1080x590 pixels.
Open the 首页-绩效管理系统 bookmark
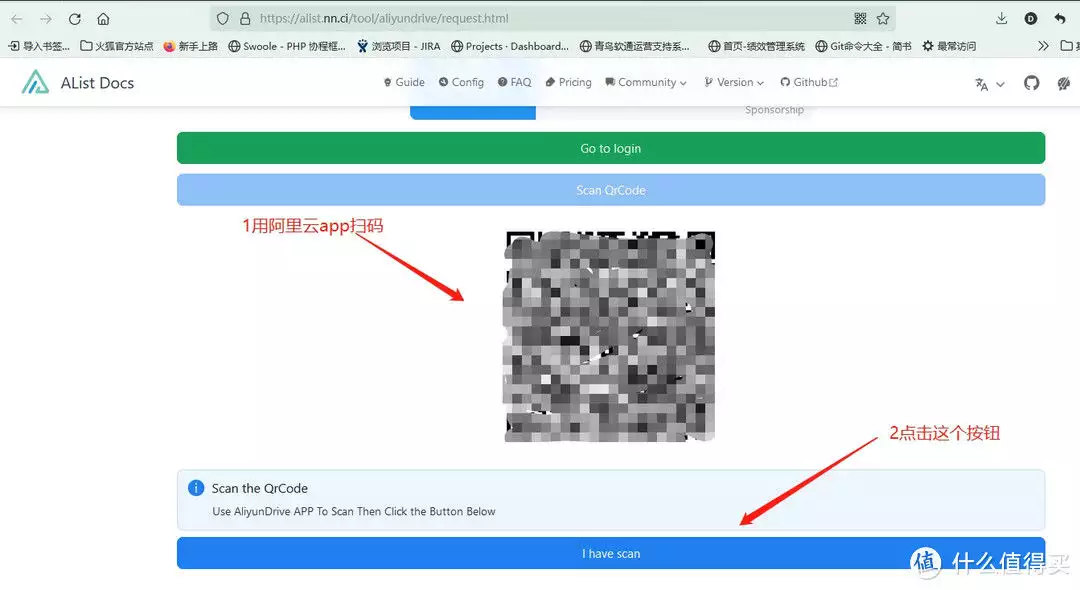point(756,46)
